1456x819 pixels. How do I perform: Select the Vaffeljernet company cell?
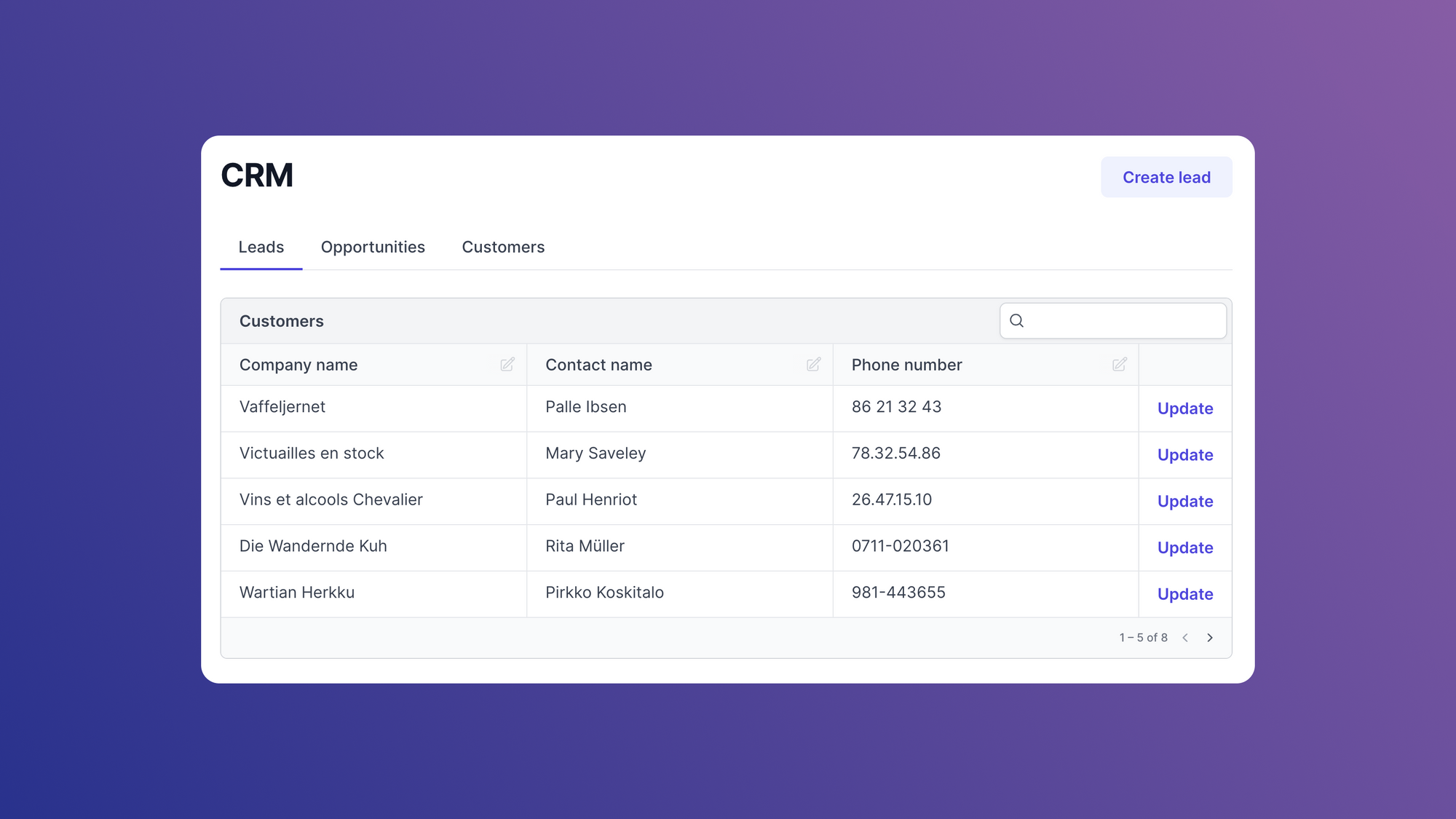(373, 408)
